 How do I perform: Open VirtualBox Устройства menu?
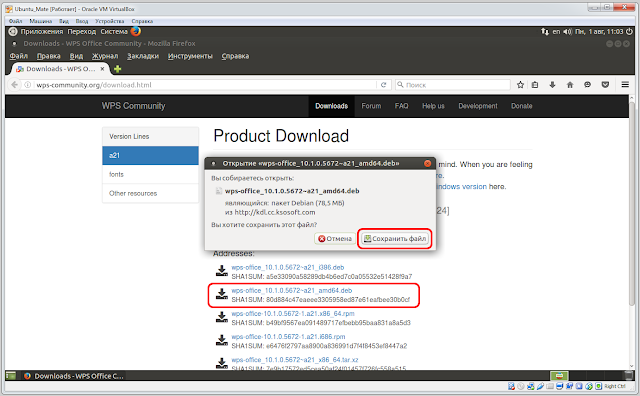click(x=109, y=21)
